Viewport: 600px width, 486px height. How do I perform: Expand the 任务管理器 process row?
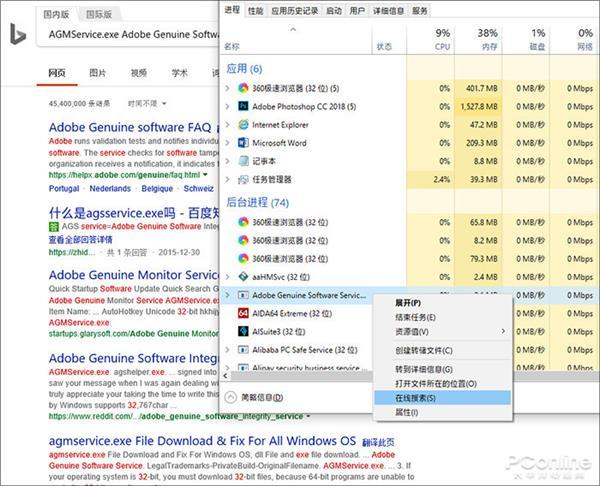[x=228, y=179]
